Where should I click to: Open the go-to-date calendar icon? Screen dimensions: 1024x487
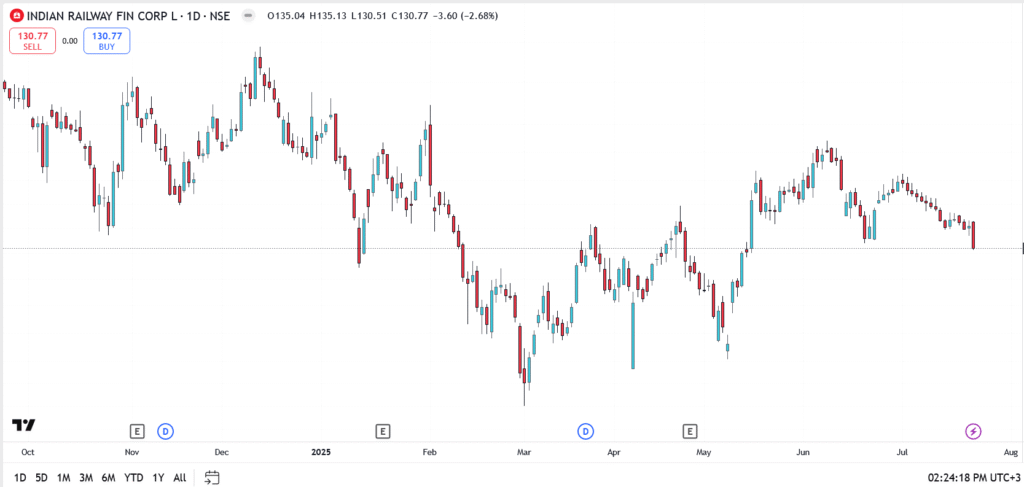click(x=212, y=477)
